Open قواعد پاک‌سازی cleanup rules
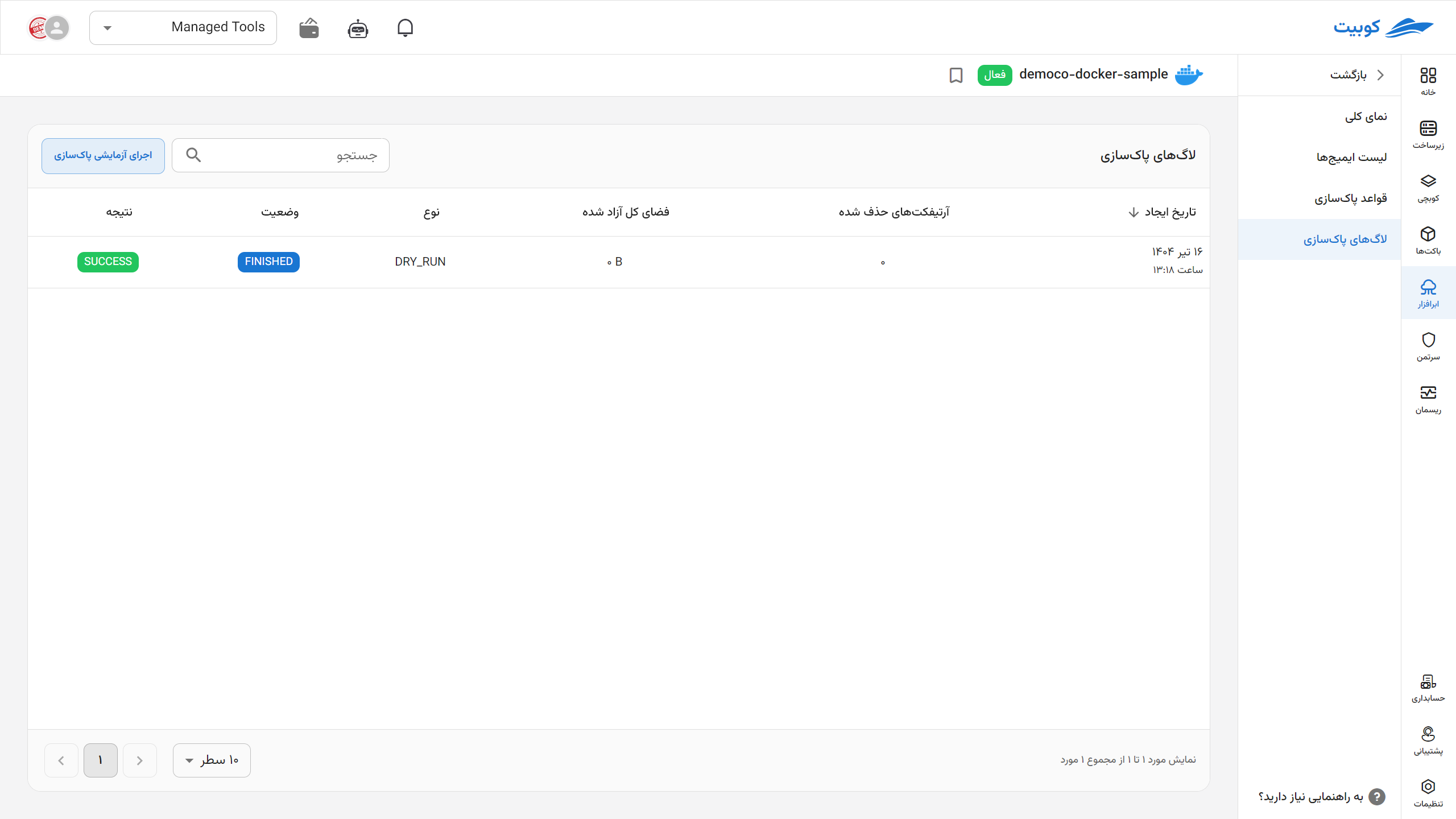Screen dimensions: 1456x819 click(1319, 198)
